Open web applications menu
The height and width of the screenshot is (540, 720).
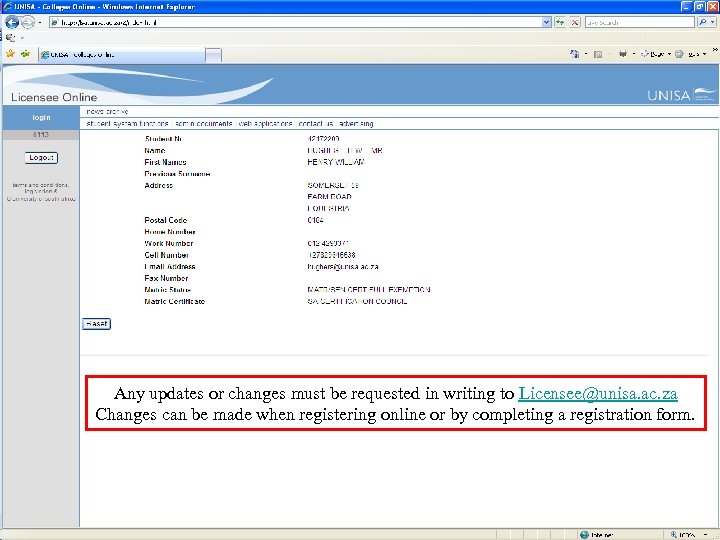pos(265,124)
